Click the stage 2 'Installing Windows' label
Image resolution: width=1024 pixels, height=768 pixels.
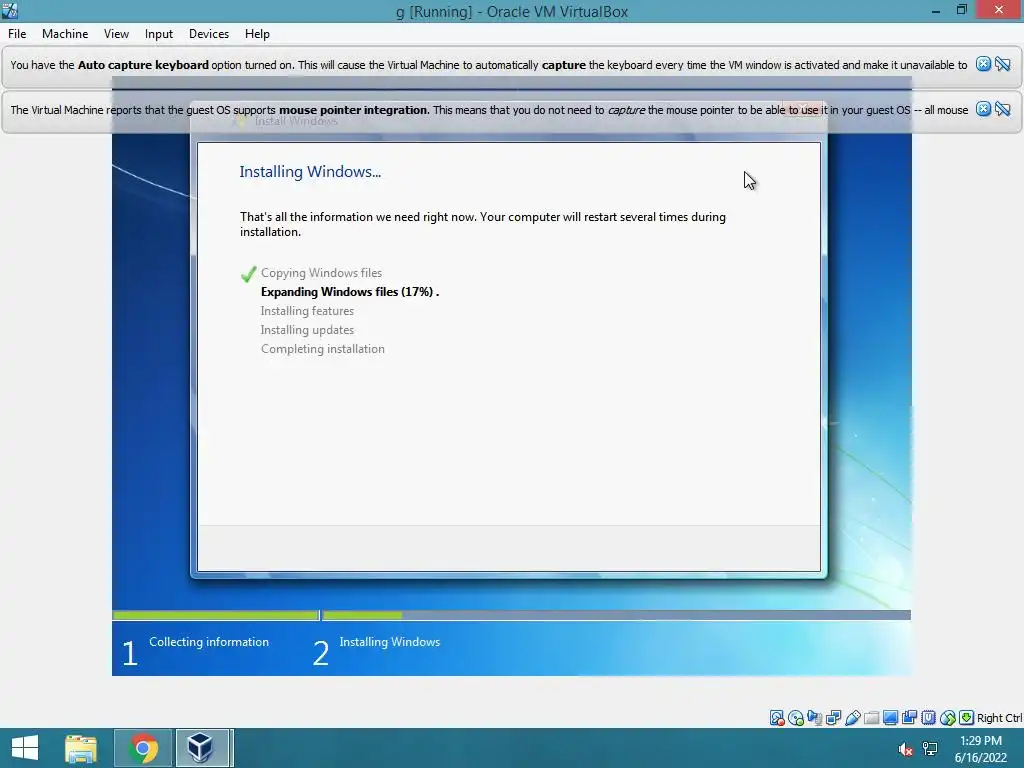pos(390,642)
